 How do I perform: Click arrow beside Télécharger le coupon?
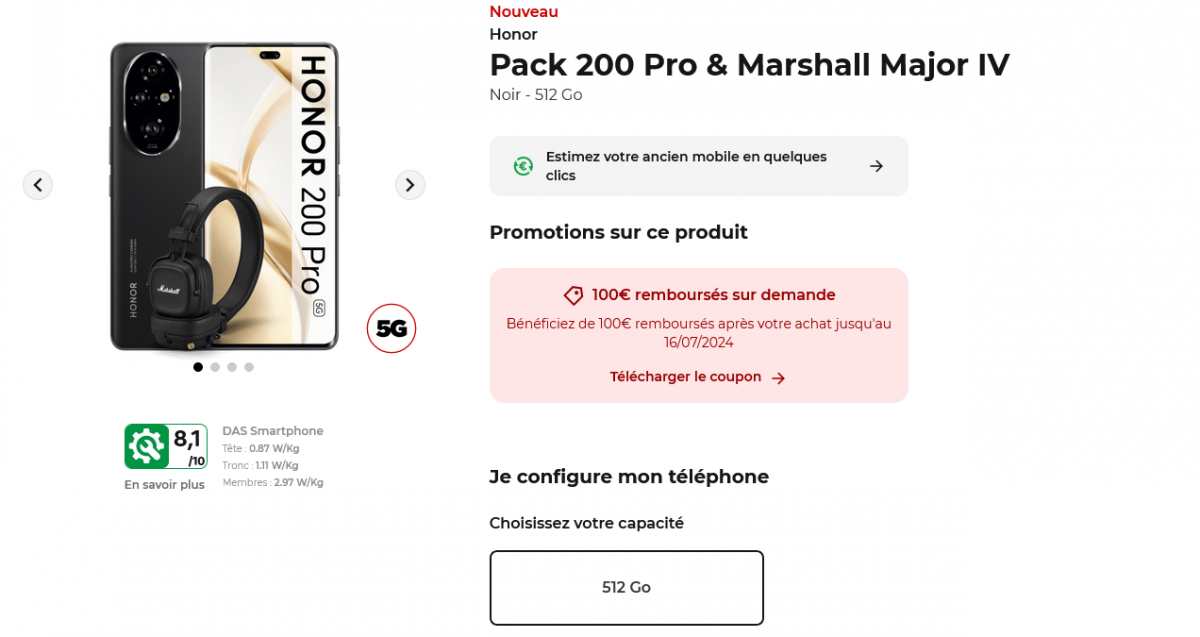[x=779, y=378]
